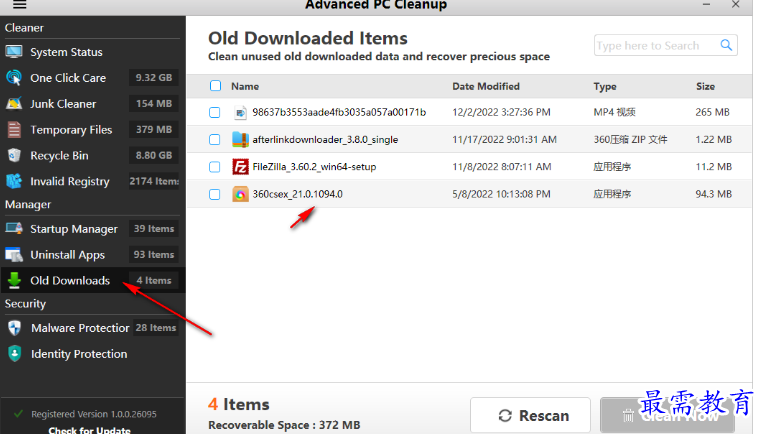Screen dimensions: 762x434
Task: Open Identity Protection section
Action: tap(92, 354)
